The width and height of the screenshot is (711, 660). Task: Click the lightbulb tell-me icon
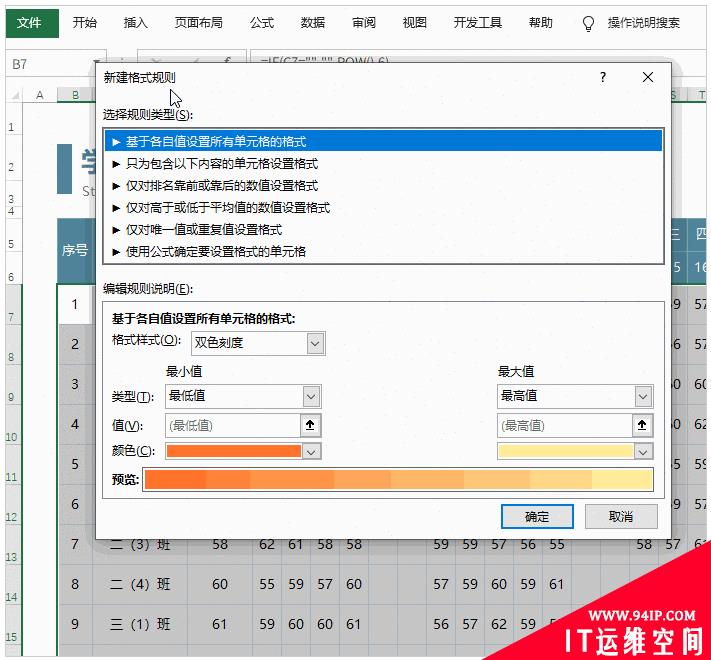588,23
